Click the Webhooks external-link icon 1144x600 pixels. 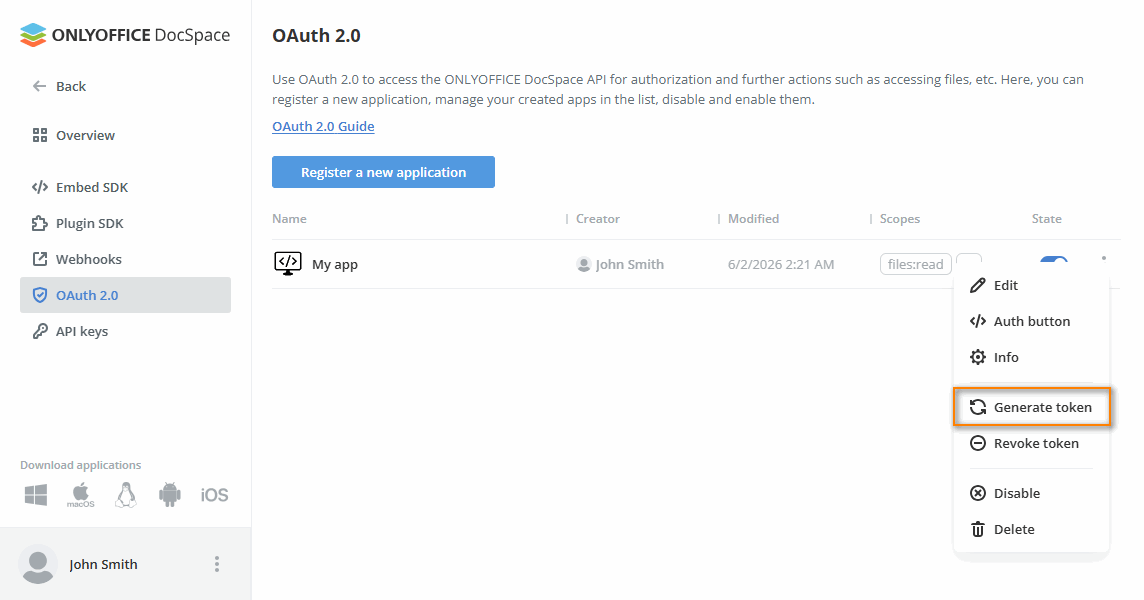tap(40, 259)
